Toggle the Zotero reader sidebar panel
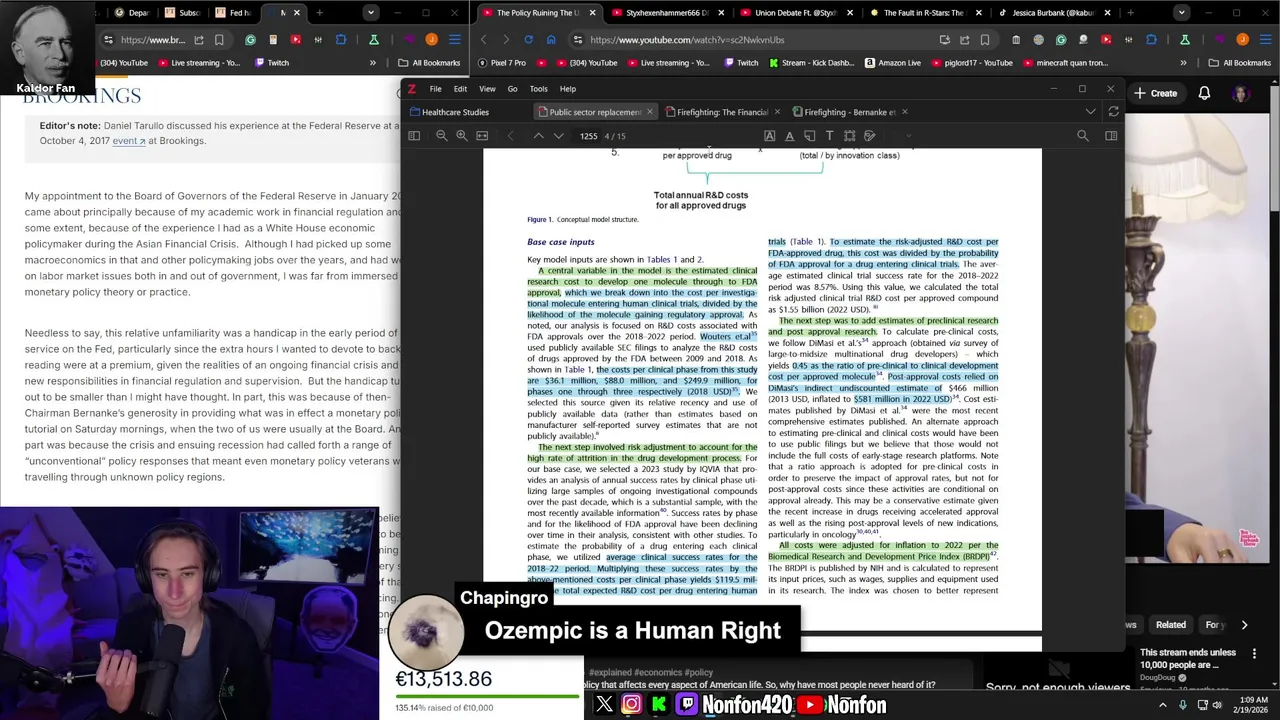Image resolution: width=1280 pixels, height=720 pixels. click(414, 136)
